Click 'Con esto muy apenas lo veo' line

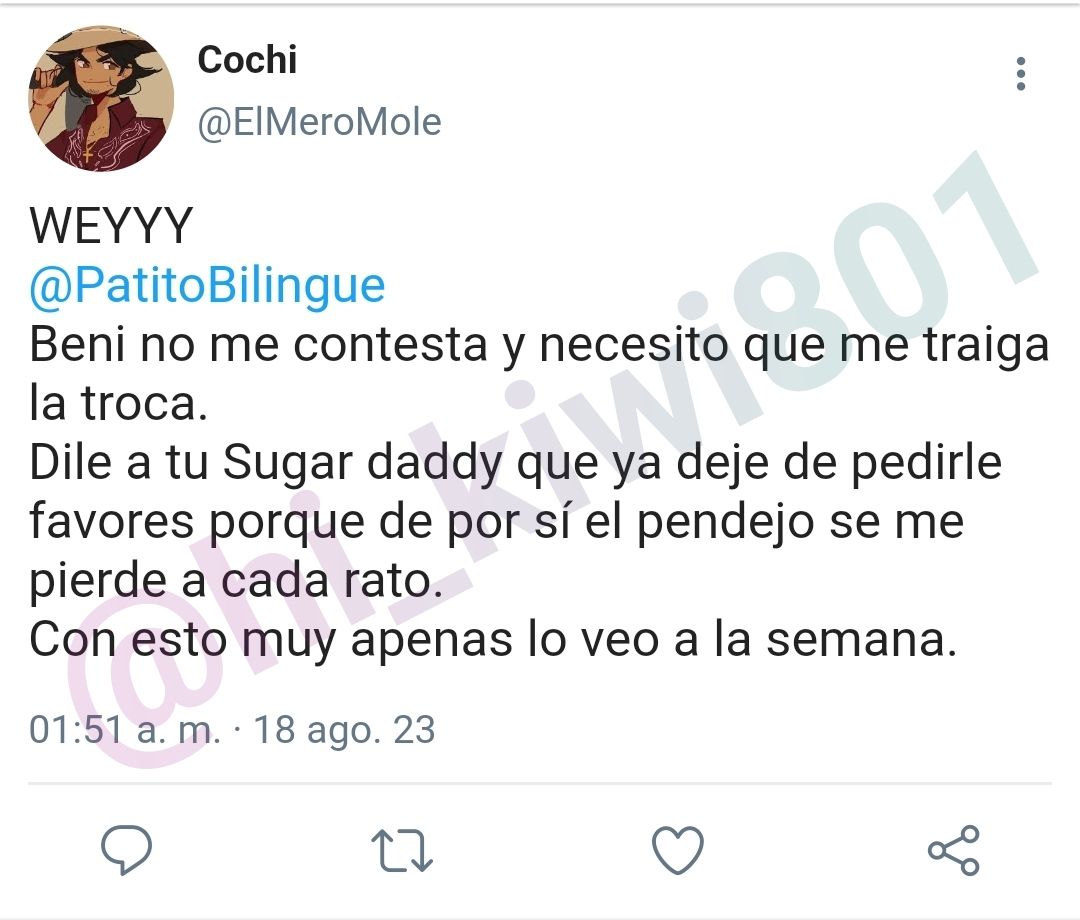point(493,640)
